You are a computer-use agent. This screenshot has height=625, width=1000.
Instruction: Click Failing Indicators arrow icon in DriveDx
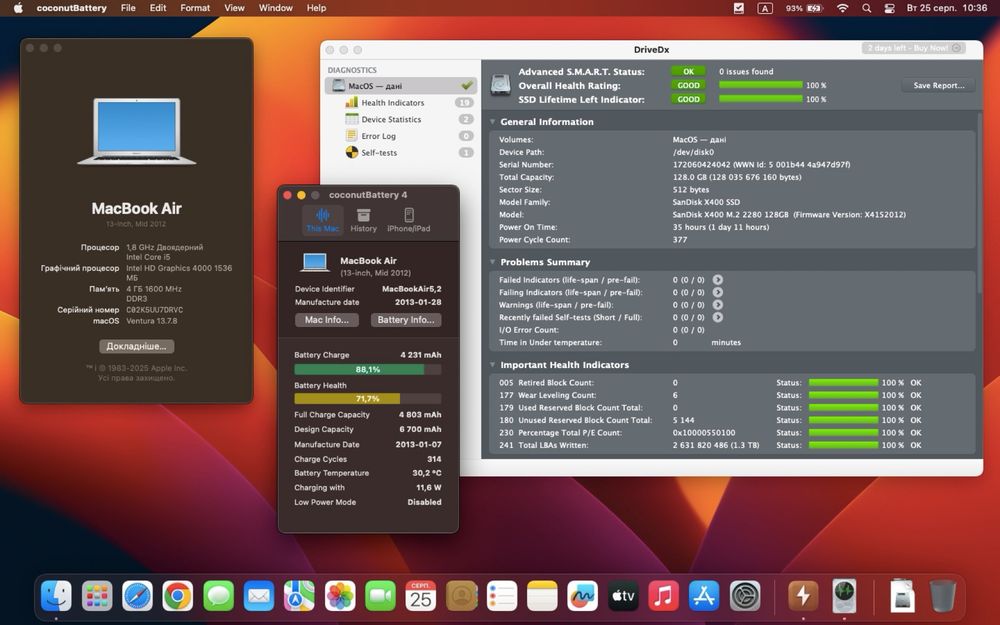click(x=717, y=292)
